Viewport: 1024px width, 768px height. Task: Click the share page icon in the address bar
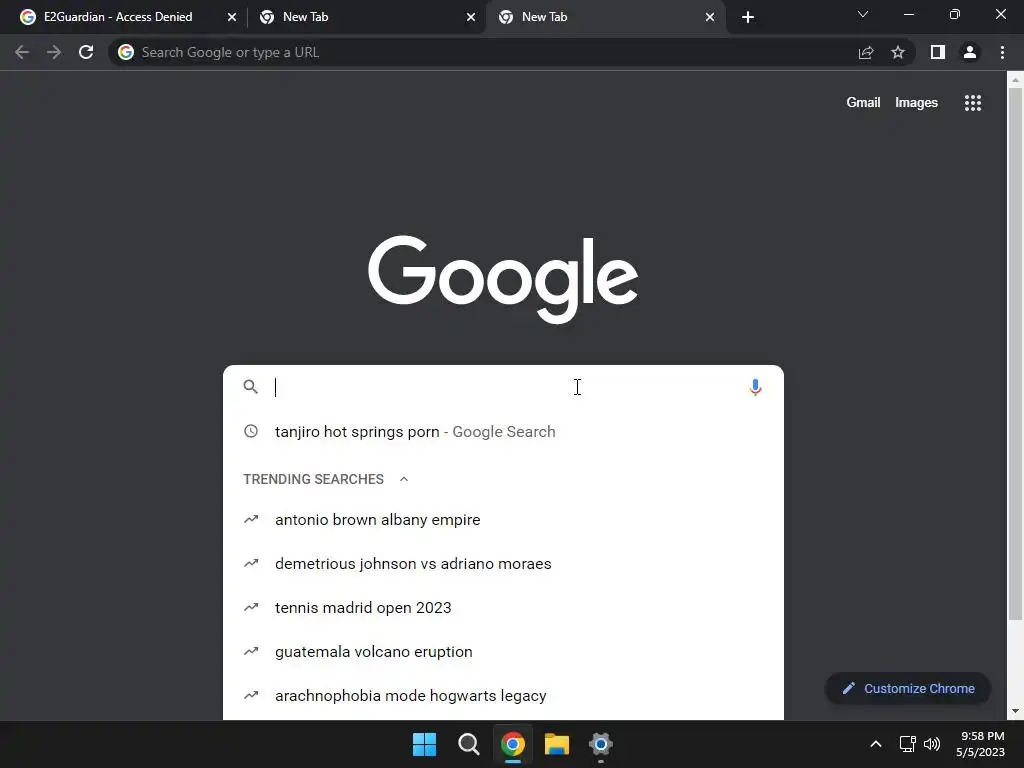(866, 52)
